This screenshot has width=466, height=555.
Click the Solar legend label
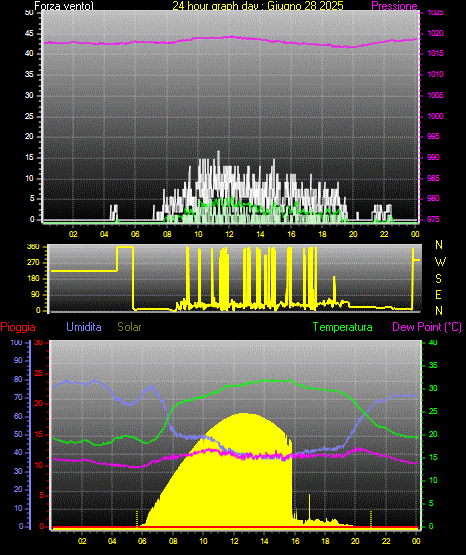[x=130, y=327]
